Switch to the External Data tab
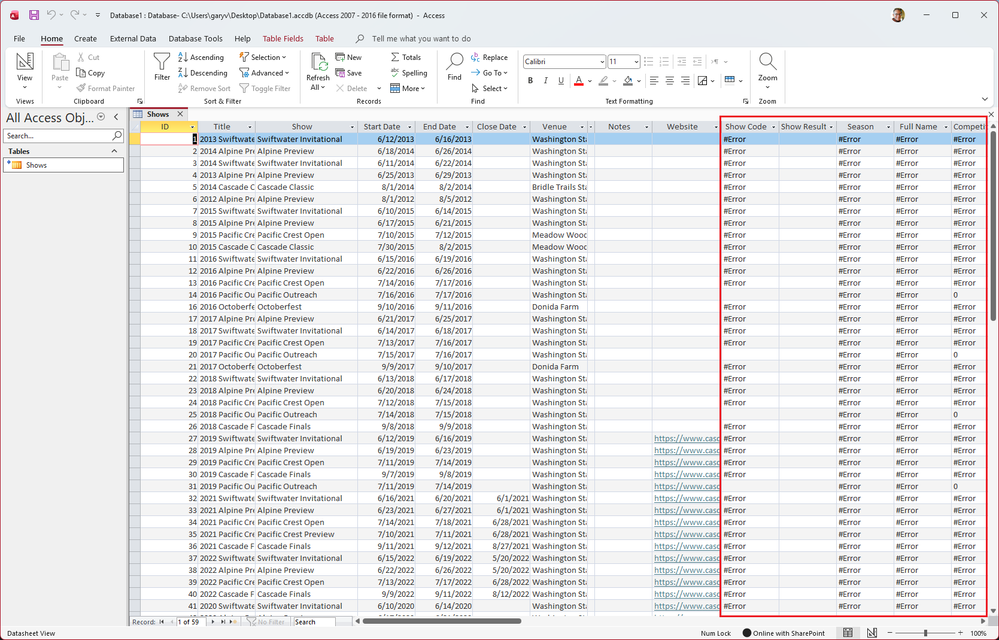999x640 pixels. click(x=133, y=38)
